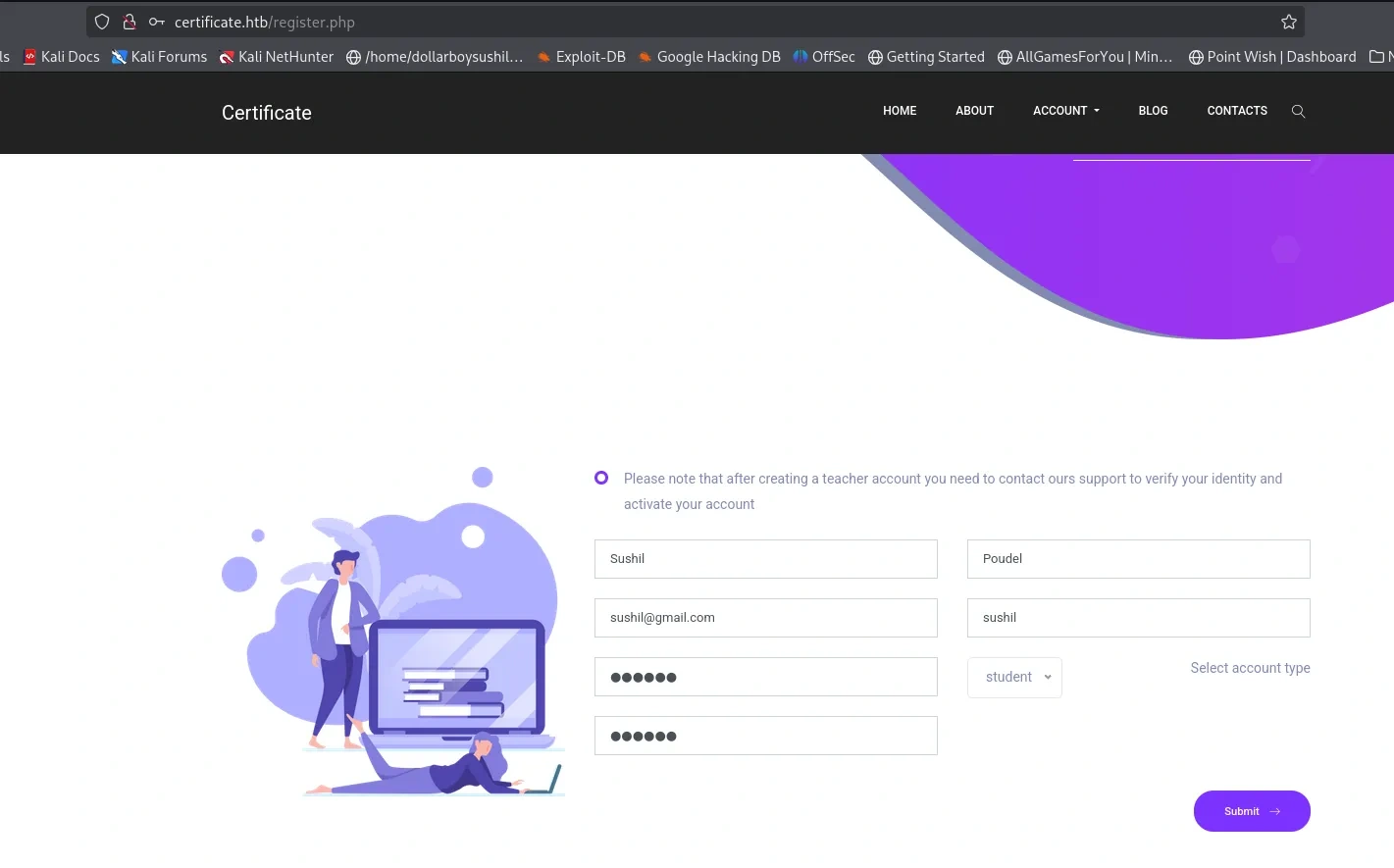Click the shield tracking protection icon
Image resolution: width=1394 pixels, height=868 pixels.
102,22
